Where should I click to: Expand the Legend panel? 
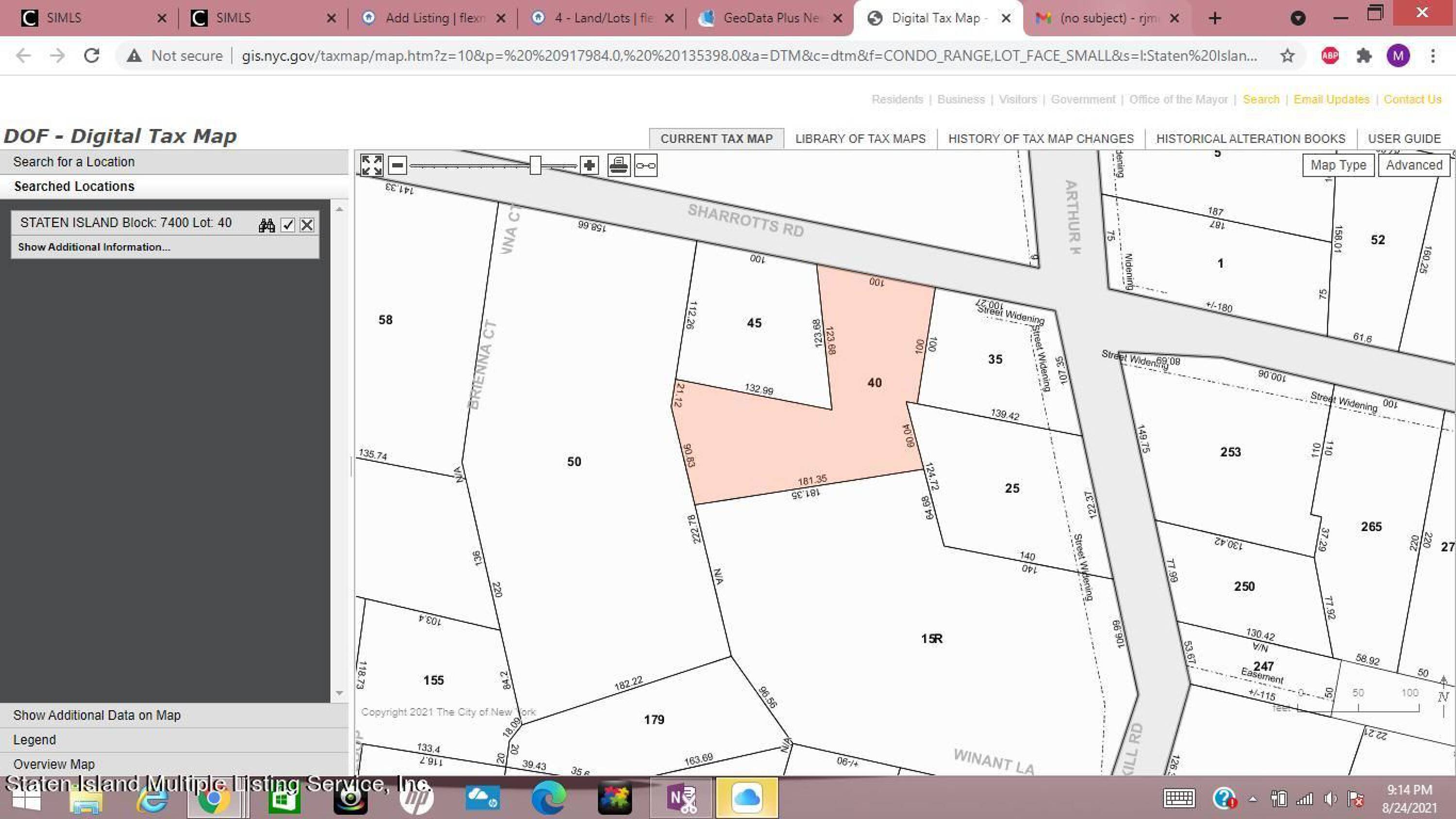(x=34, y=739)
